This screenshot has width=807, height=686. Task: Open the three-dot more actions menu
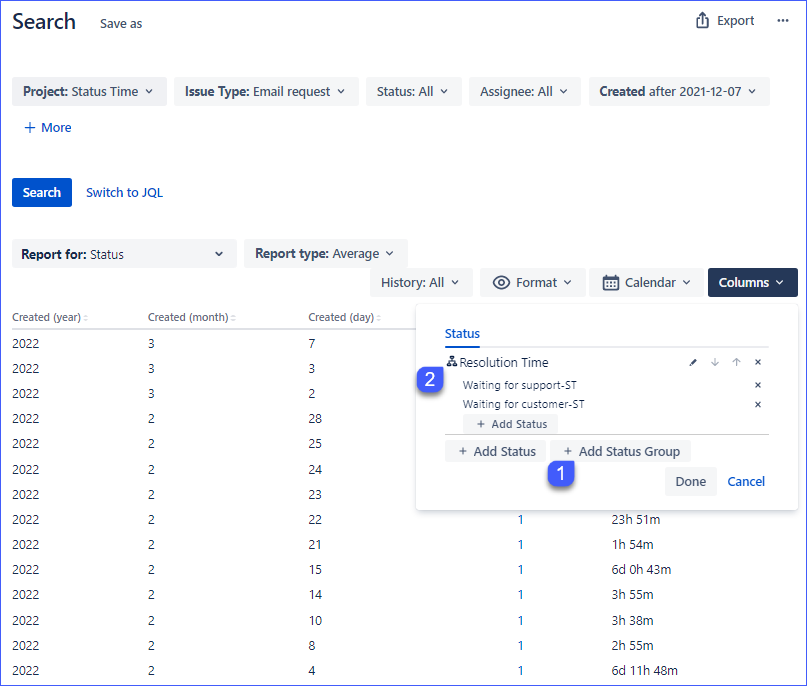(783, 21)
